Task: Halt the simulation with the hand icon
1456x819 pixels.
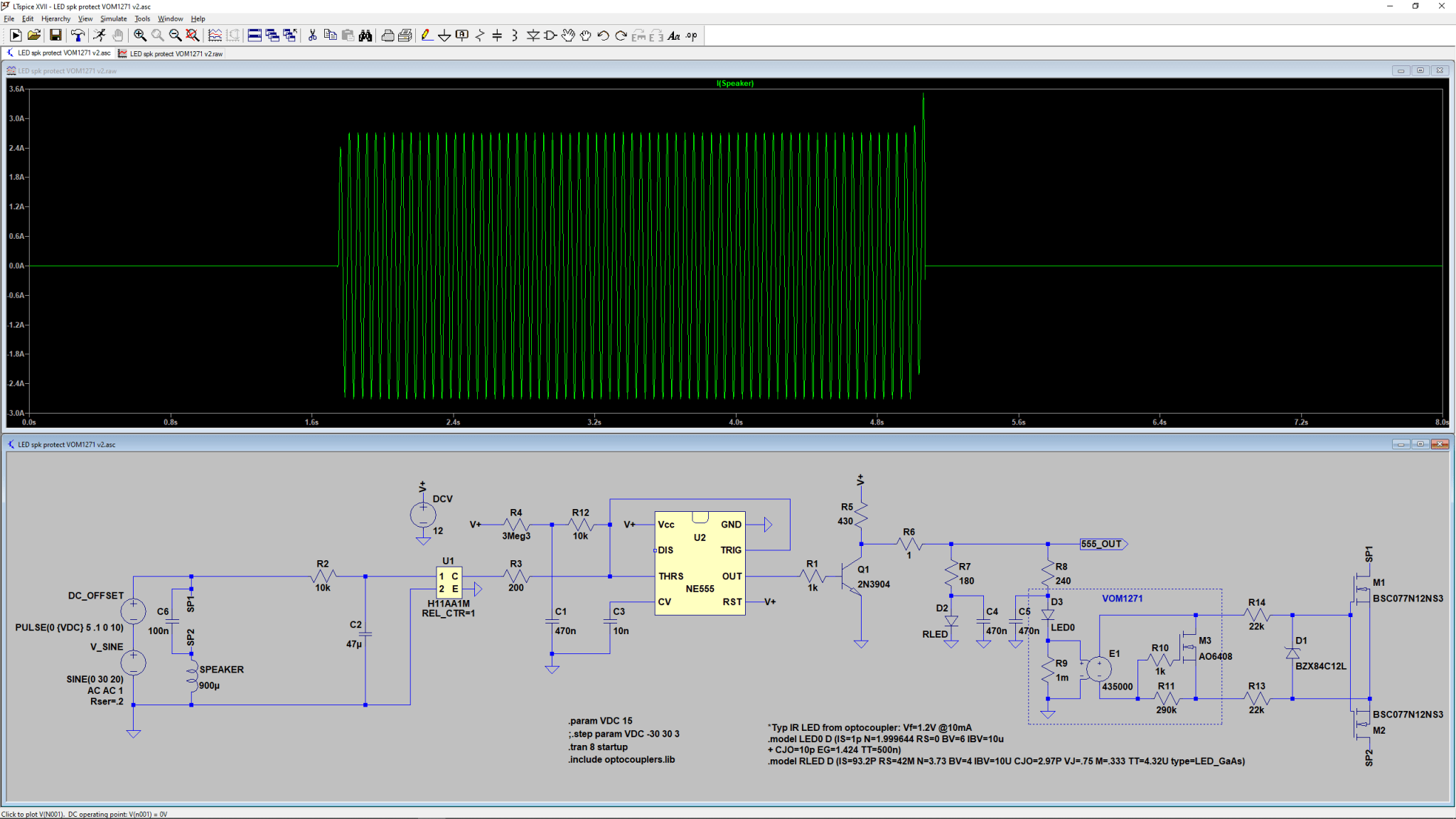Action: tap(117, 36)
